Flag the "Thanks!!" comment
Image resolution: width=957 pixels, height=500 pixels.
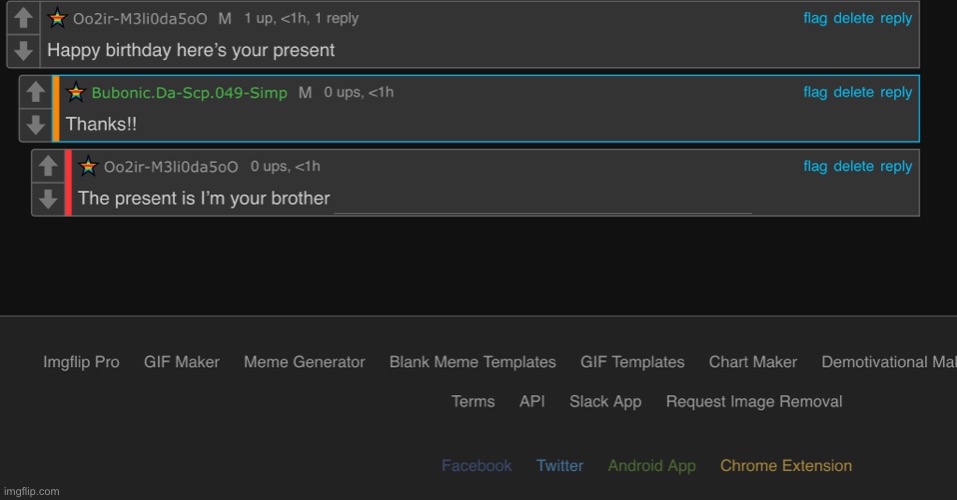click(x=815, y=92)
